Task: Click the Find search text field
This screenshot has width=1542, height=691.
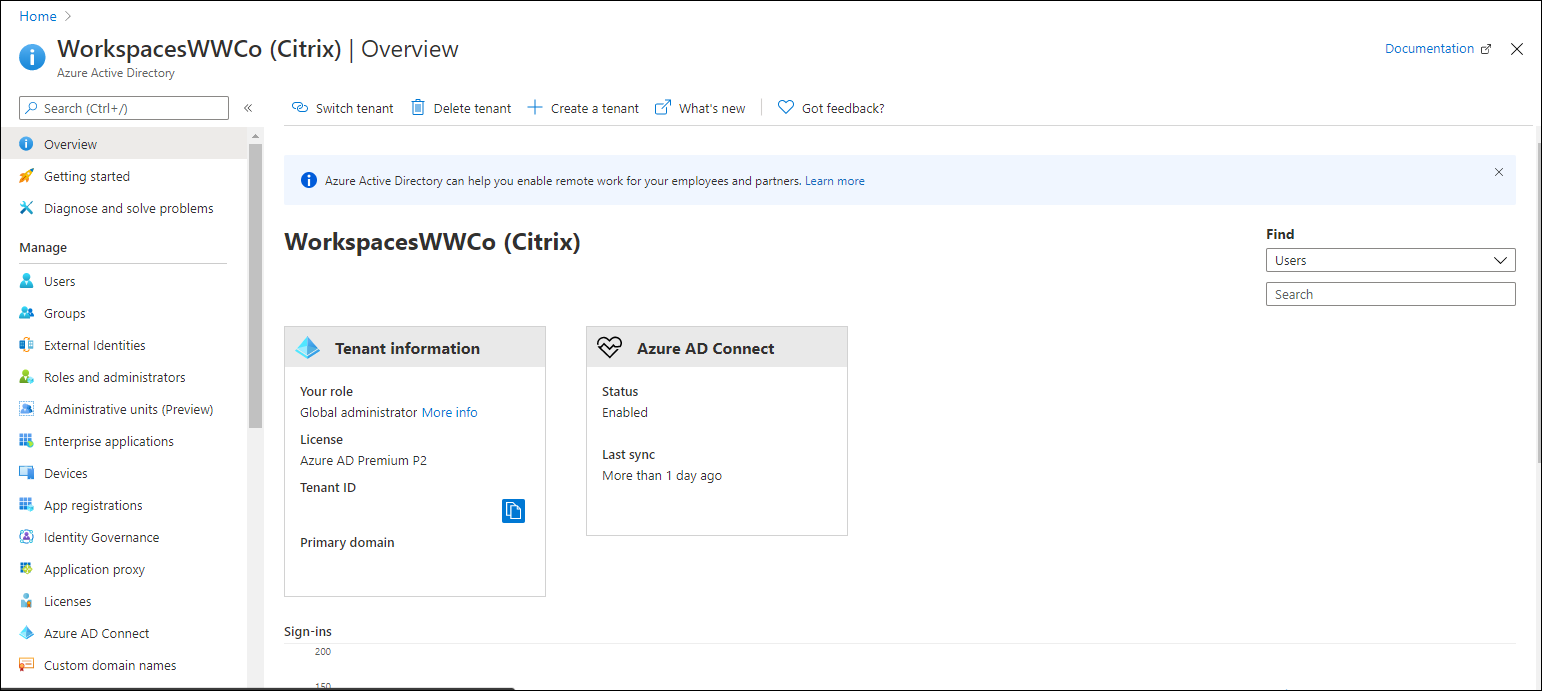Action: pos(1390,295)
